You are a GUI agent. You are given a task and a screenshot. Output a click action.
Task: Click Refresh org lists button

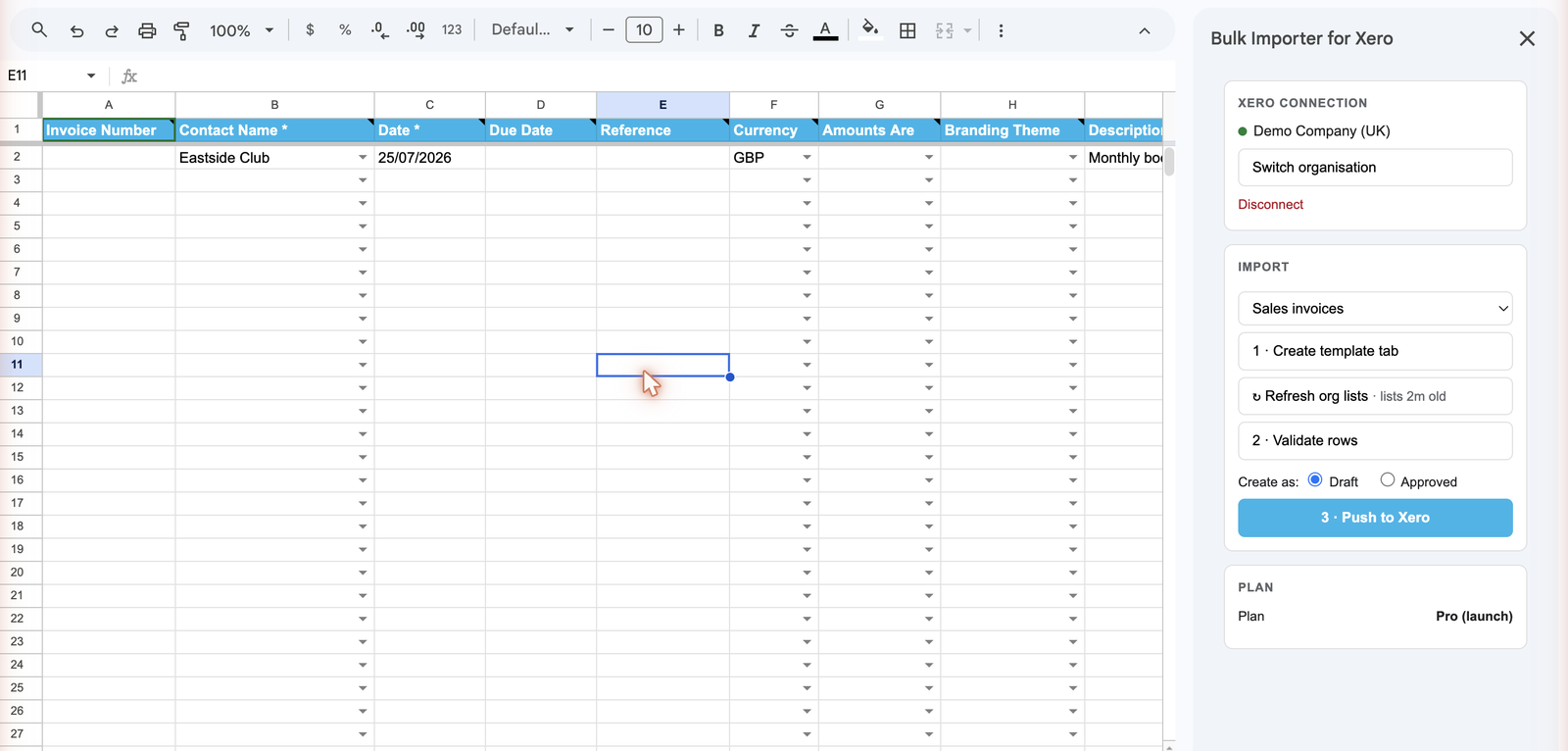click(x=1375, y=396)
